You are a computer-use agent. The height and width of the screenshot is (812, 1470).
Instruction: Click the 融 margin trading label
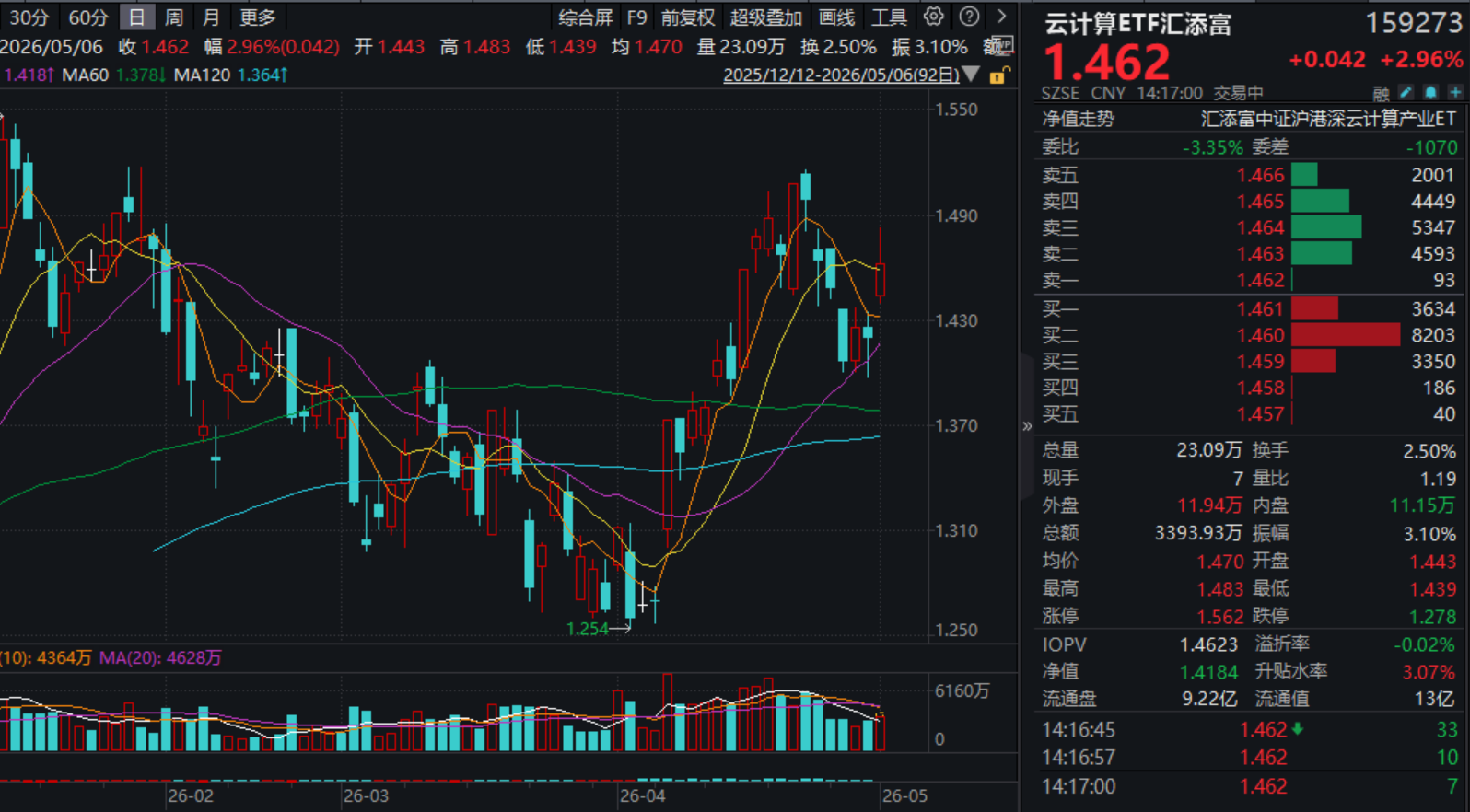1381,93
